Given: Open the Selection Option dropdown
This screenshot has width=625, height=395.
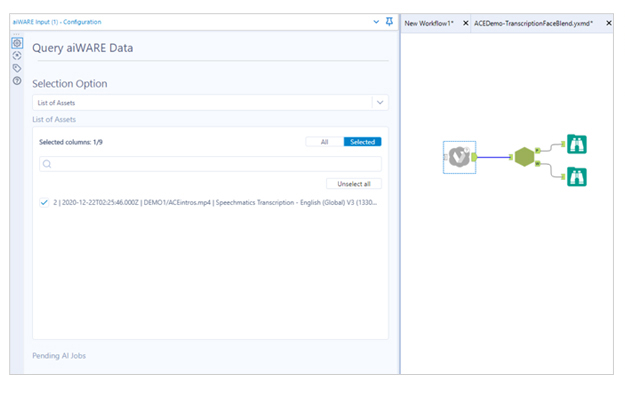Looking at the screenshot, I should pos(210,102).
